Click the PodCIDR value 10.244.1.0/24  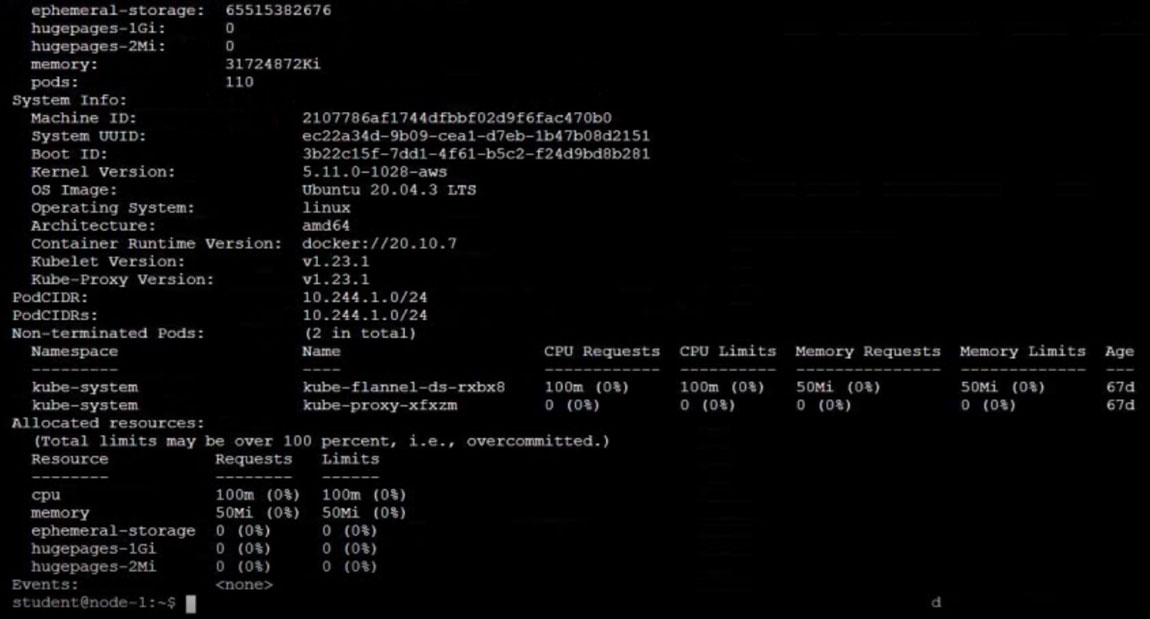tap(365, 298)
